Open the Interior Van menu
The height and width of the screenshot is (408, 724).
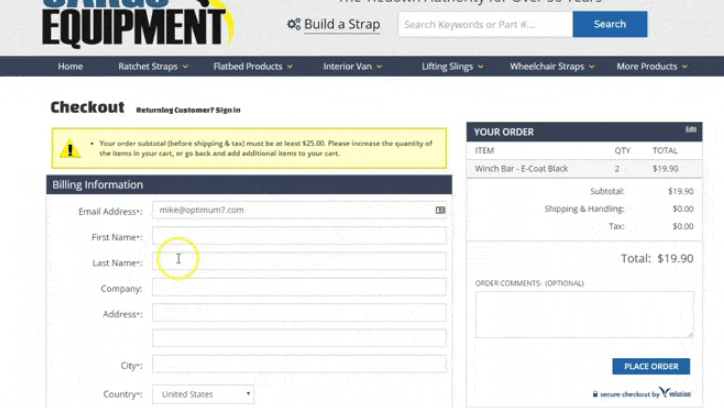click(347, 66)
